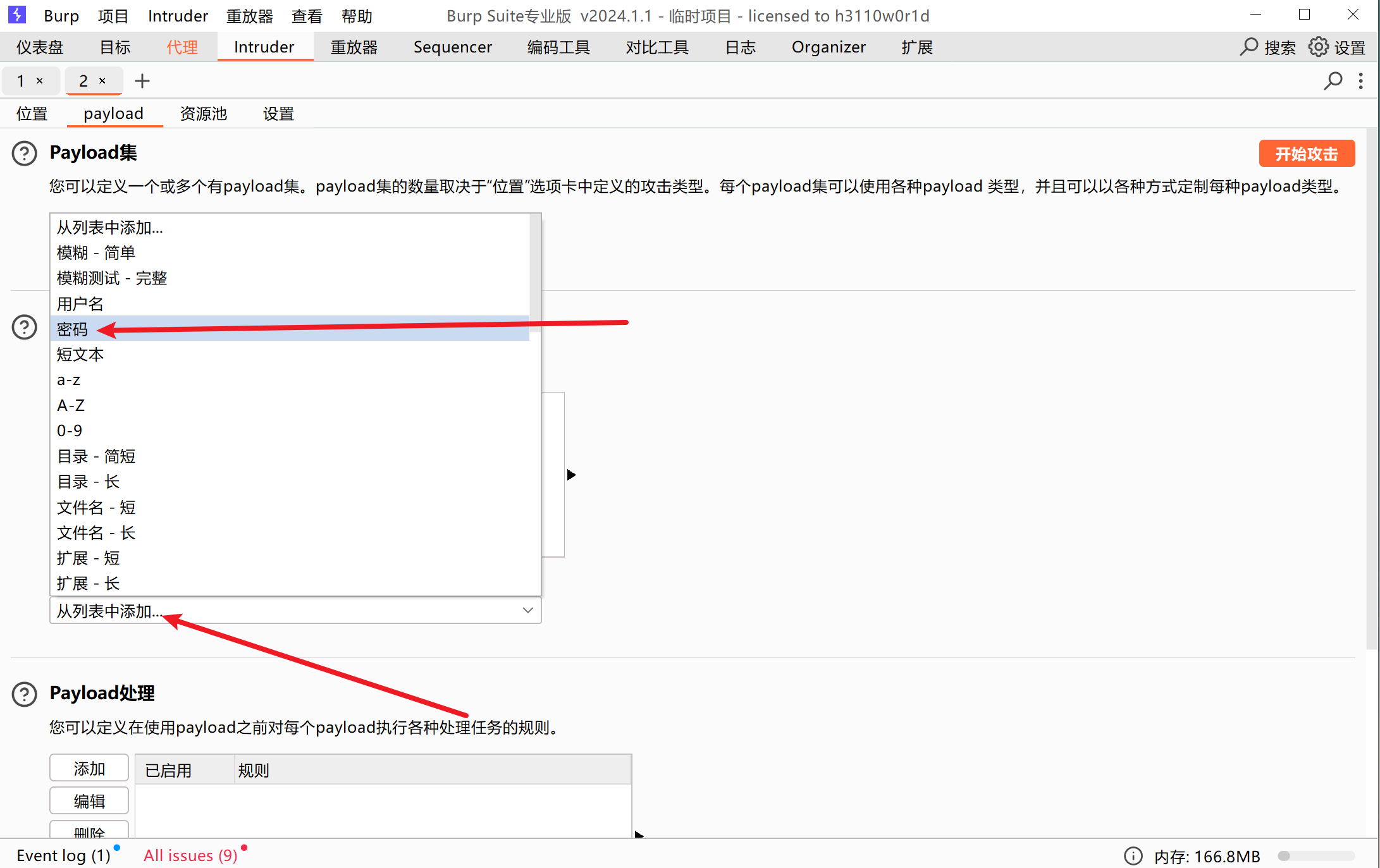Switch to the 编码工具 tab
The height and width of the screenshot is (868, 1380).
558,47
